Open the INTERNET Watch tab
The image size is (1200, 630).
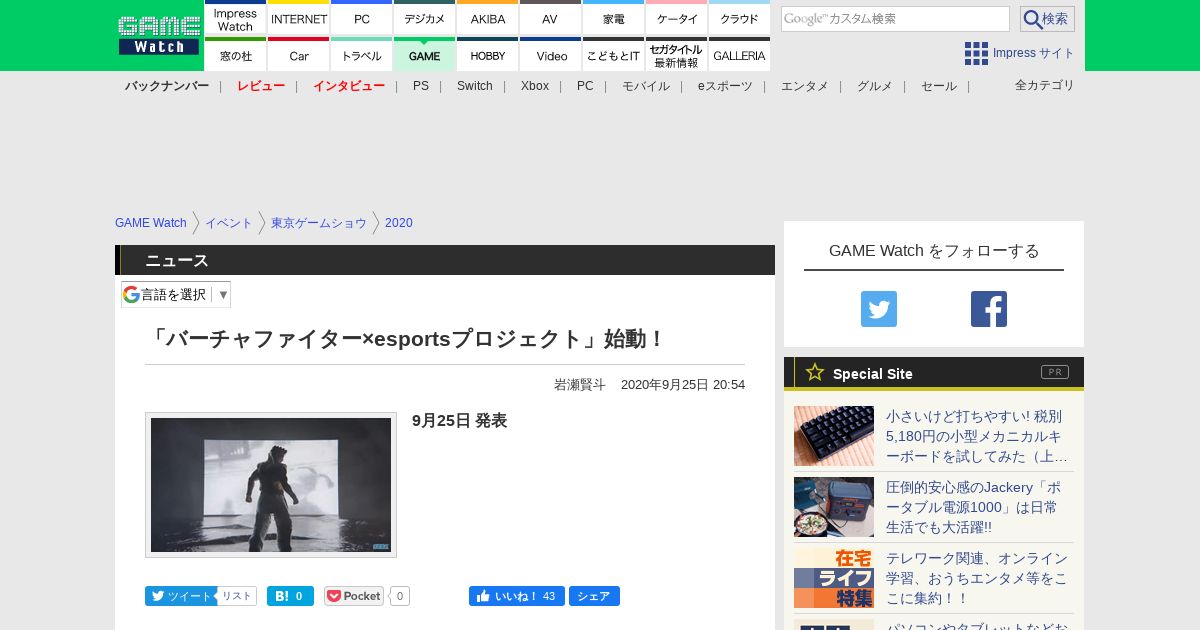pyautogui.click(x=298, y=18)
